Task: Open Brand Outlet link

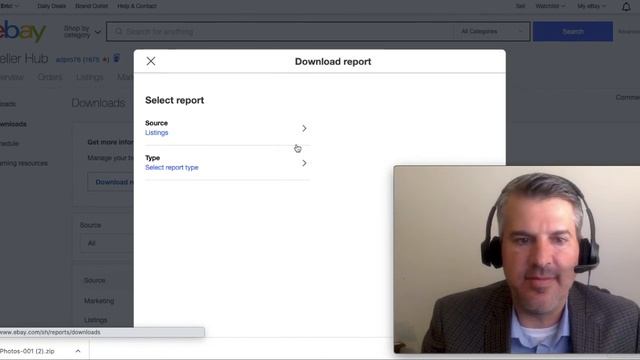Action: 91,6
